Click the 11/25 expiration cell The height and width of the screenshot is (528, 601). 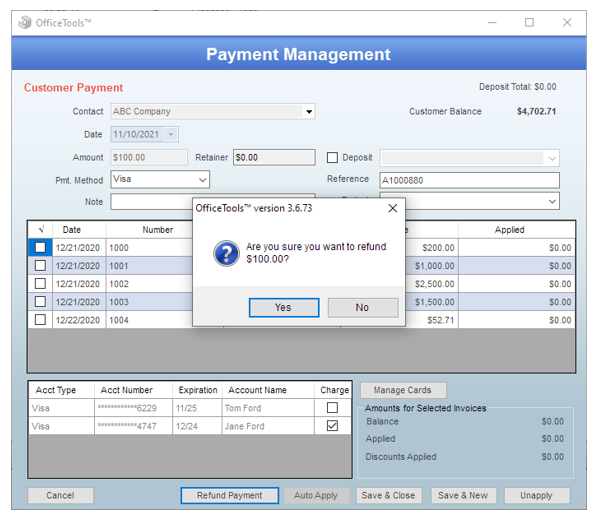tap(197, 408)
